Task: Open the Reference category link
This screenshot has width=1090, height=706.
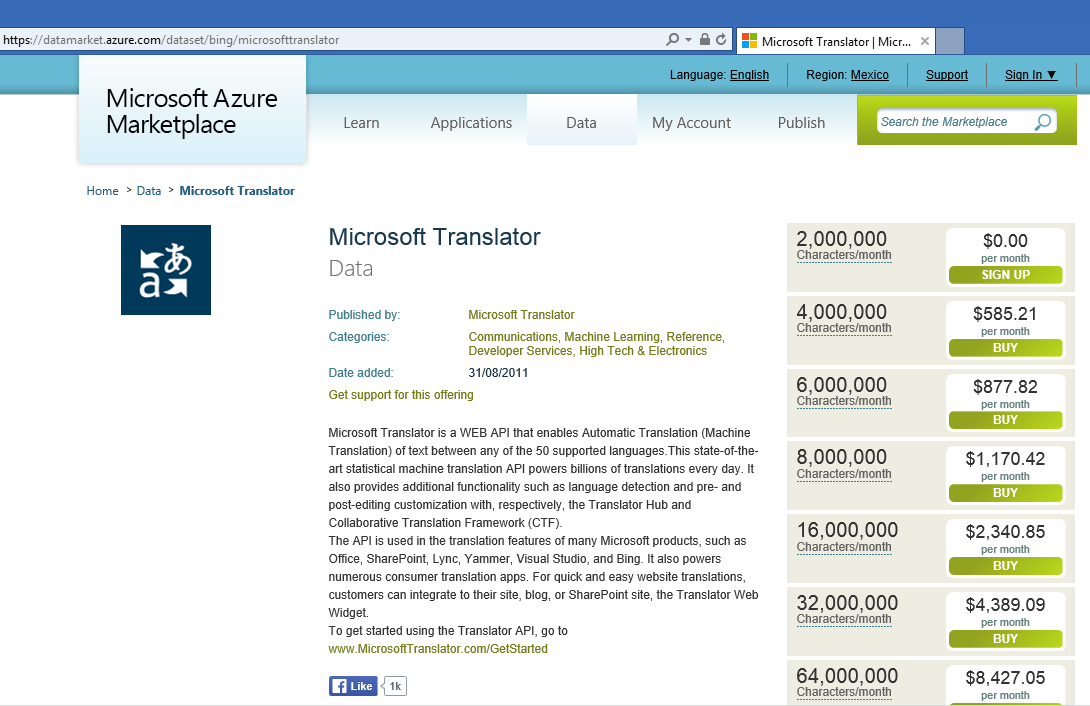Action: [x=694, y=336]
